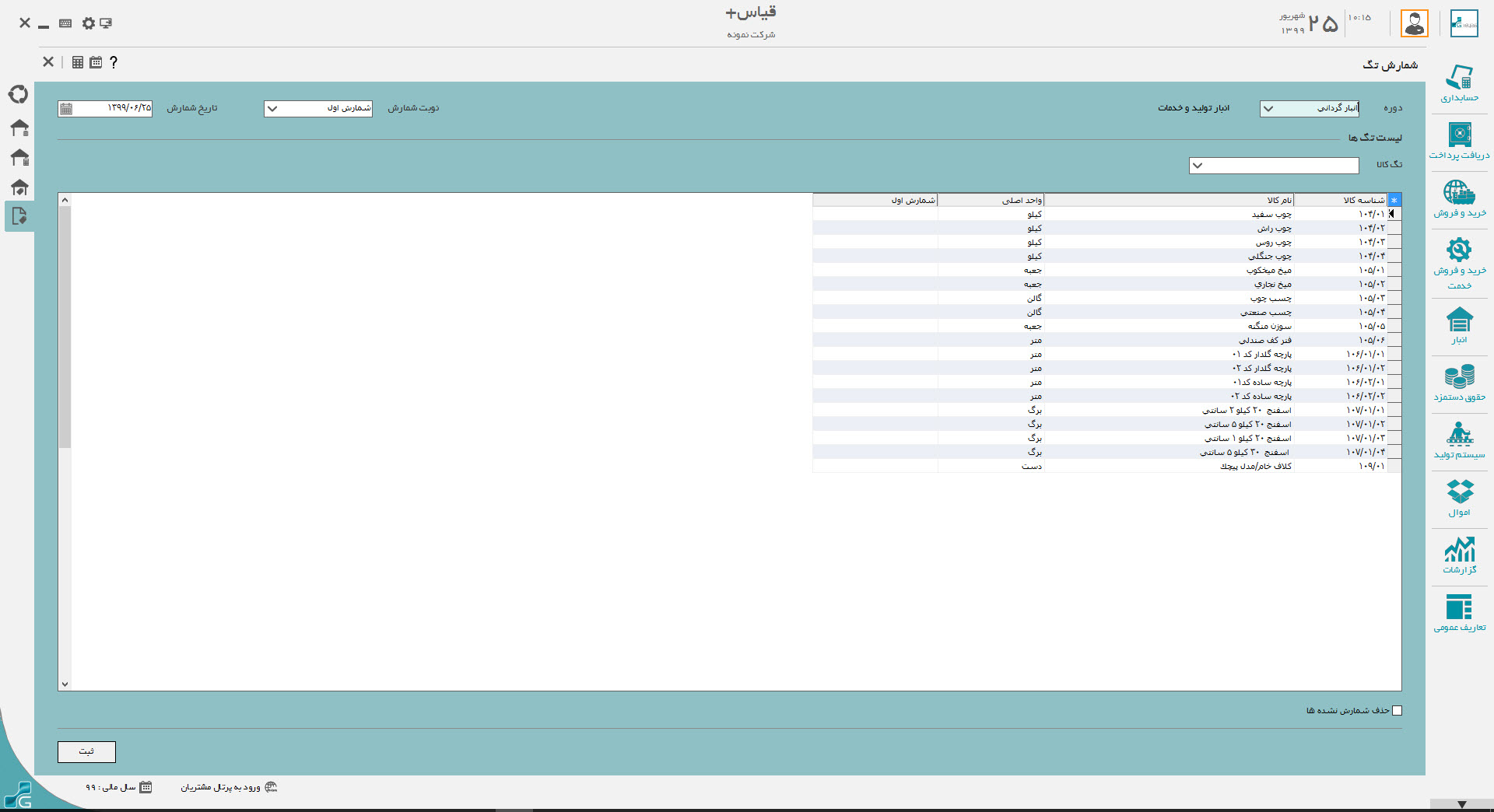
Task: Click the واحد اصلی column header
Action: tap(991, 200)
